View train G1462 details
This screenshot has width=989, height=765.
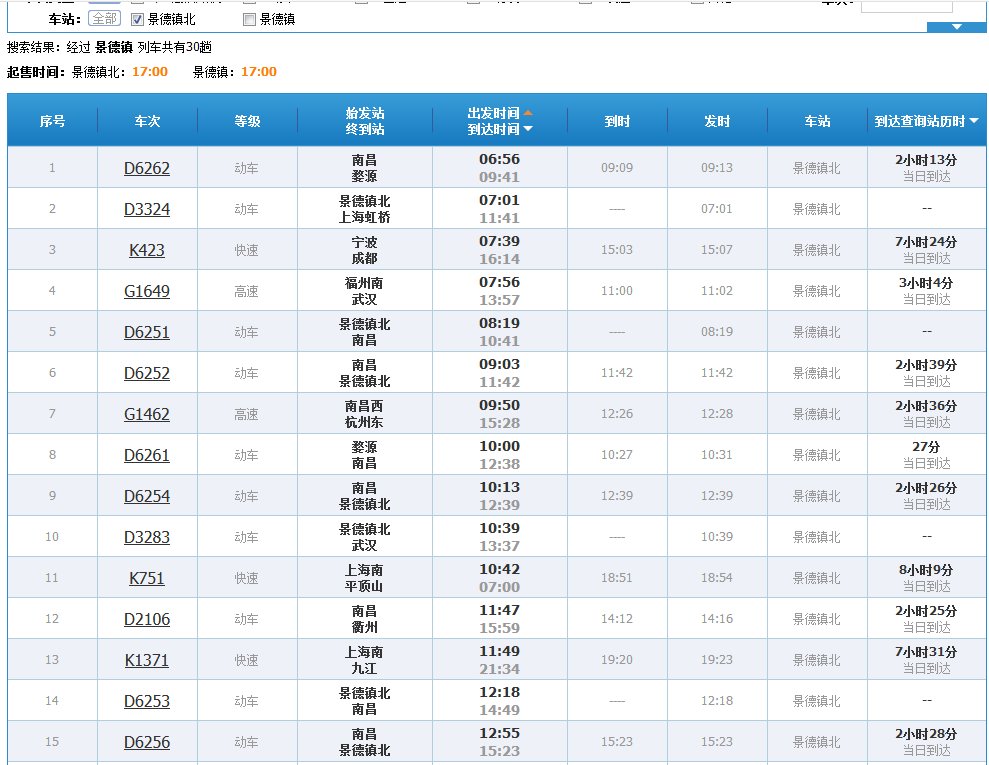147,414
